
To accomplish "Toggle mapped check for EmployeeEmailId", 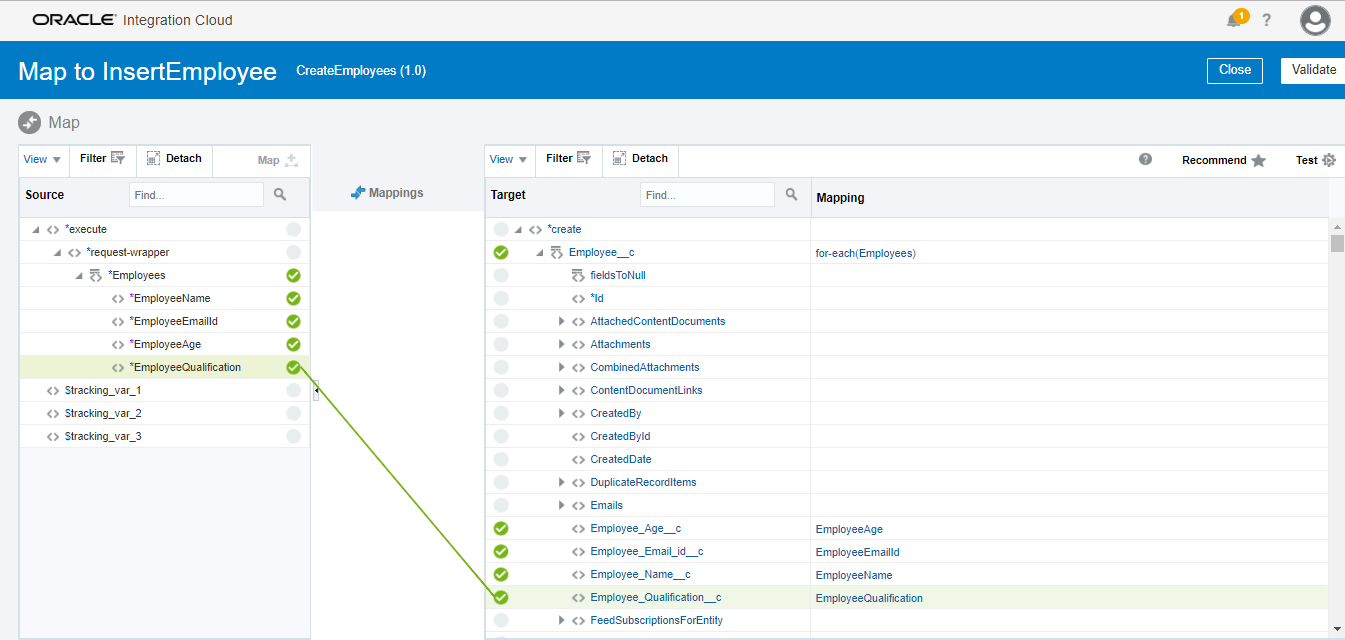I will click(293, 321).
